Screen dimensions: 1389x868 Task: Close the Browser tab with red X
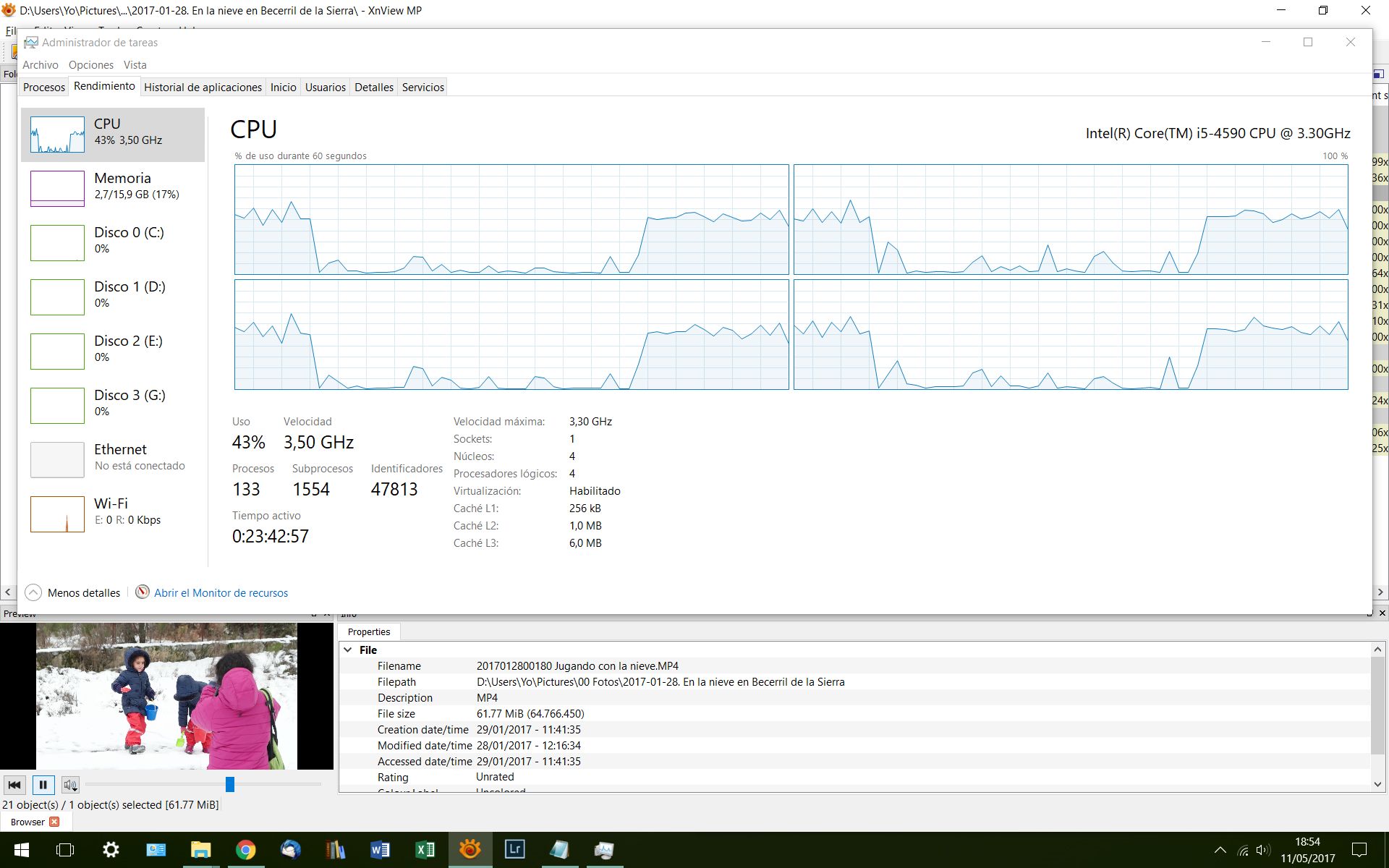pos(54,822)
